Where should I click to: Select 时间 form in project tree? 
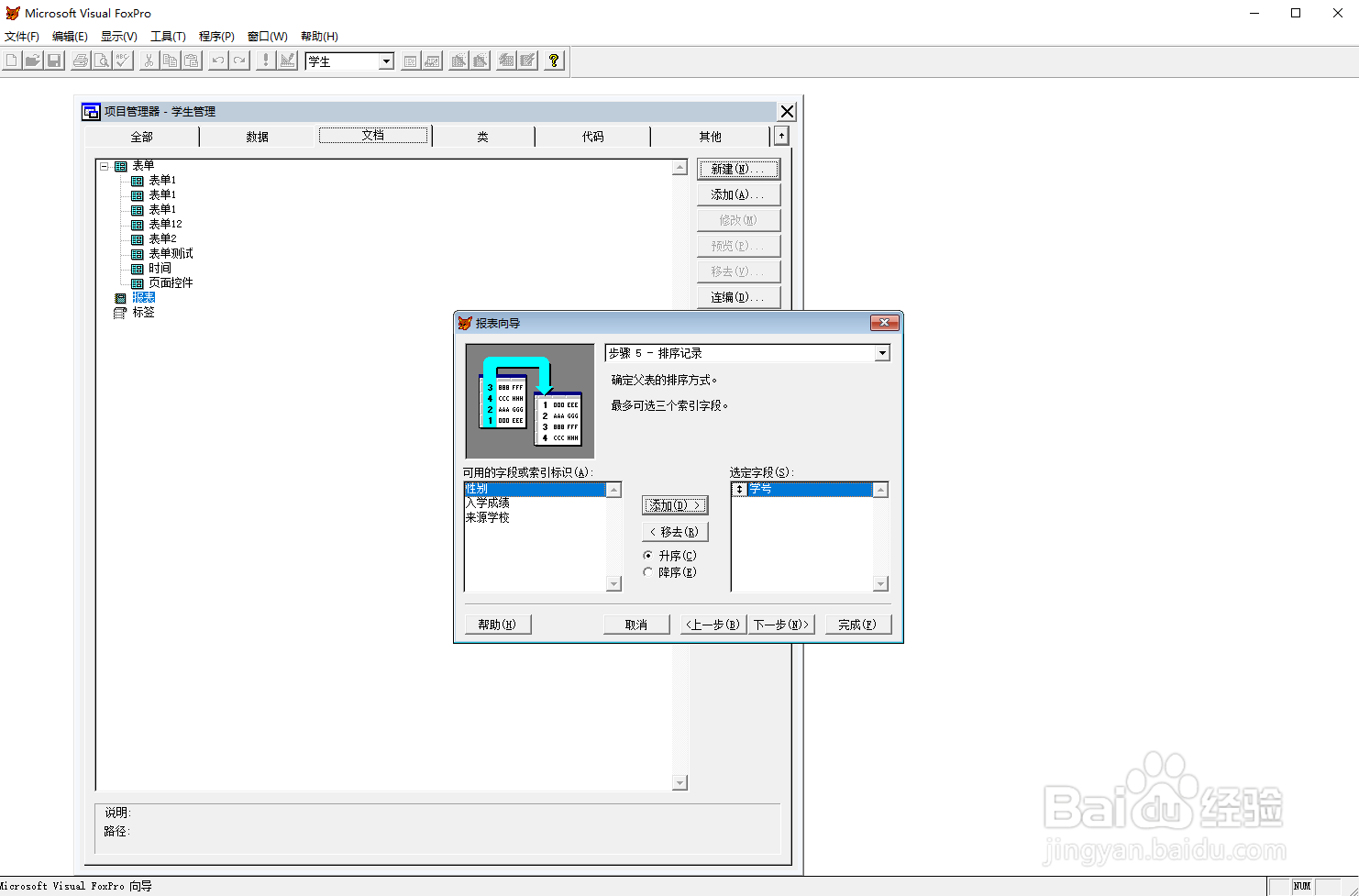(160, 269)
